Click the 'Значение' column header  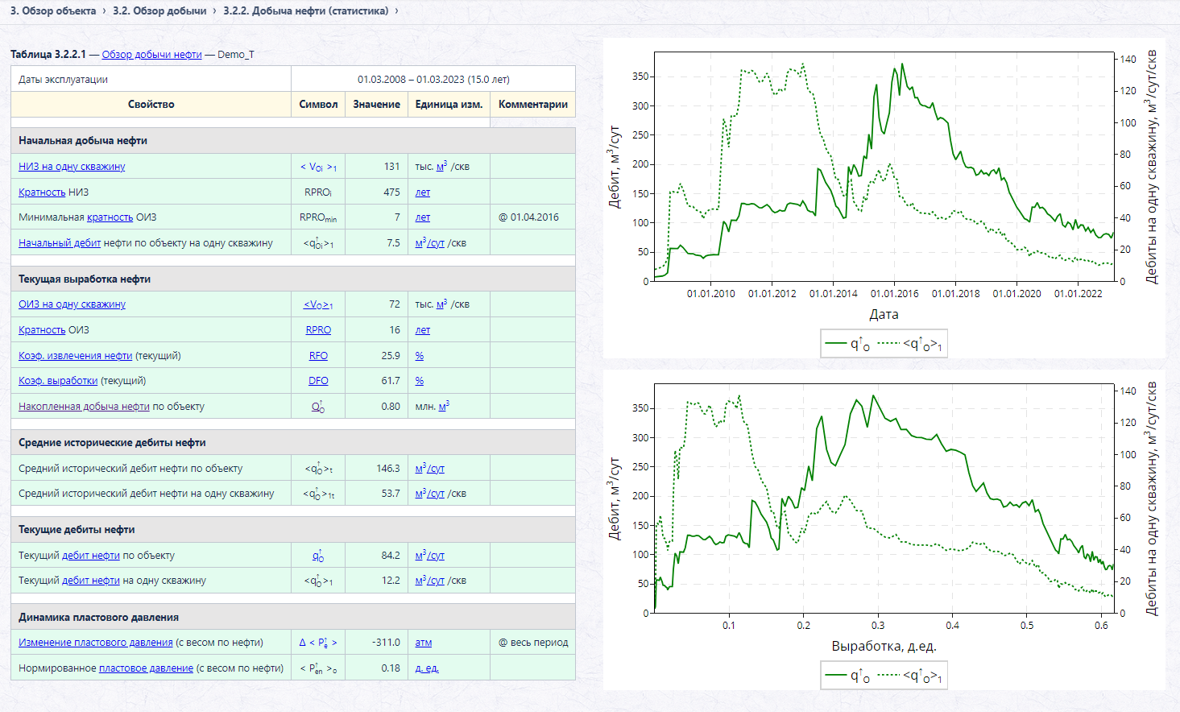(x=376, y=105)
